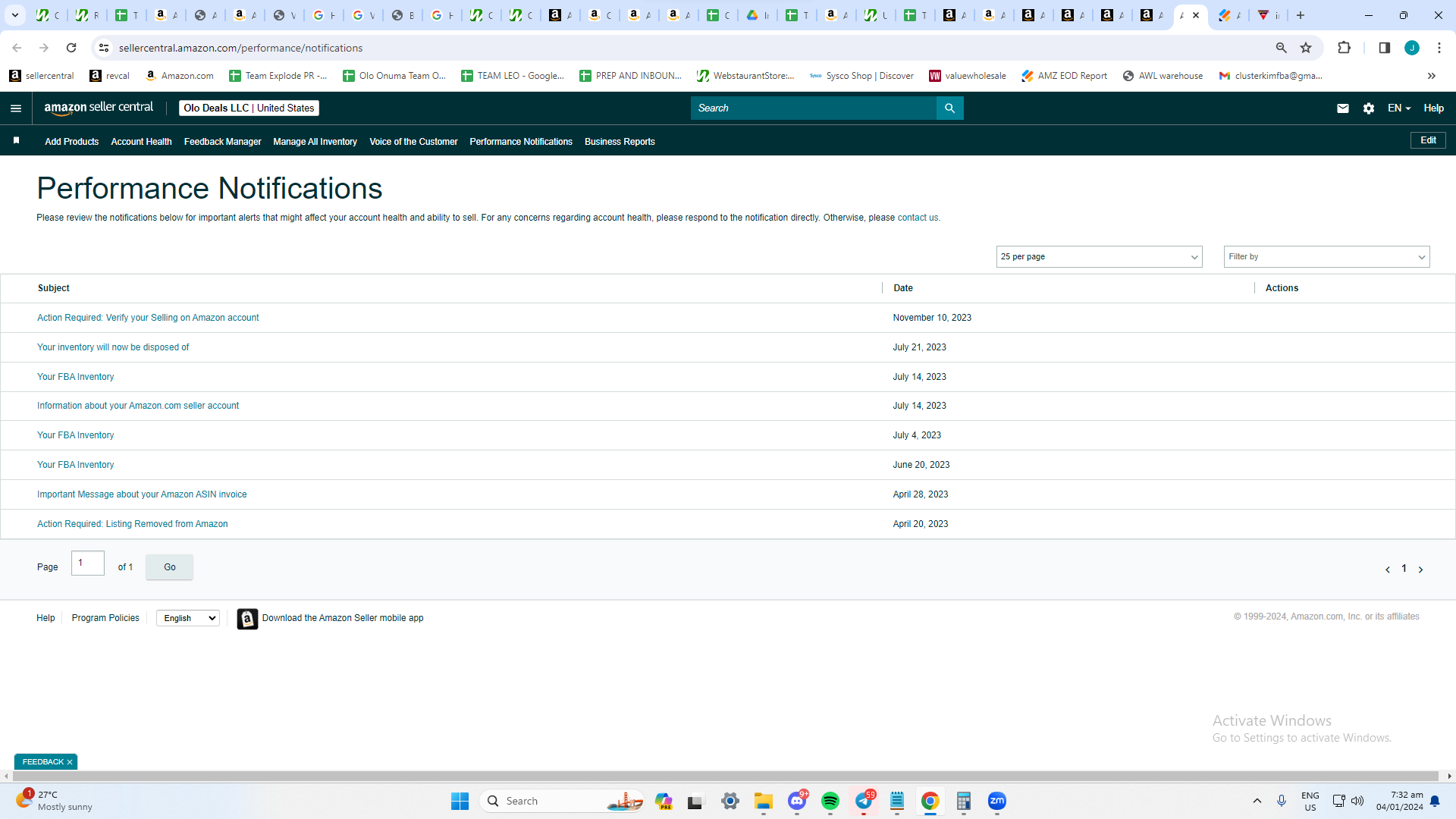The height and width of the screenshot is (819, 1456).
Task: Open the Filter by dropdown
Action: pyautogui.click(x=1326, y=257)
